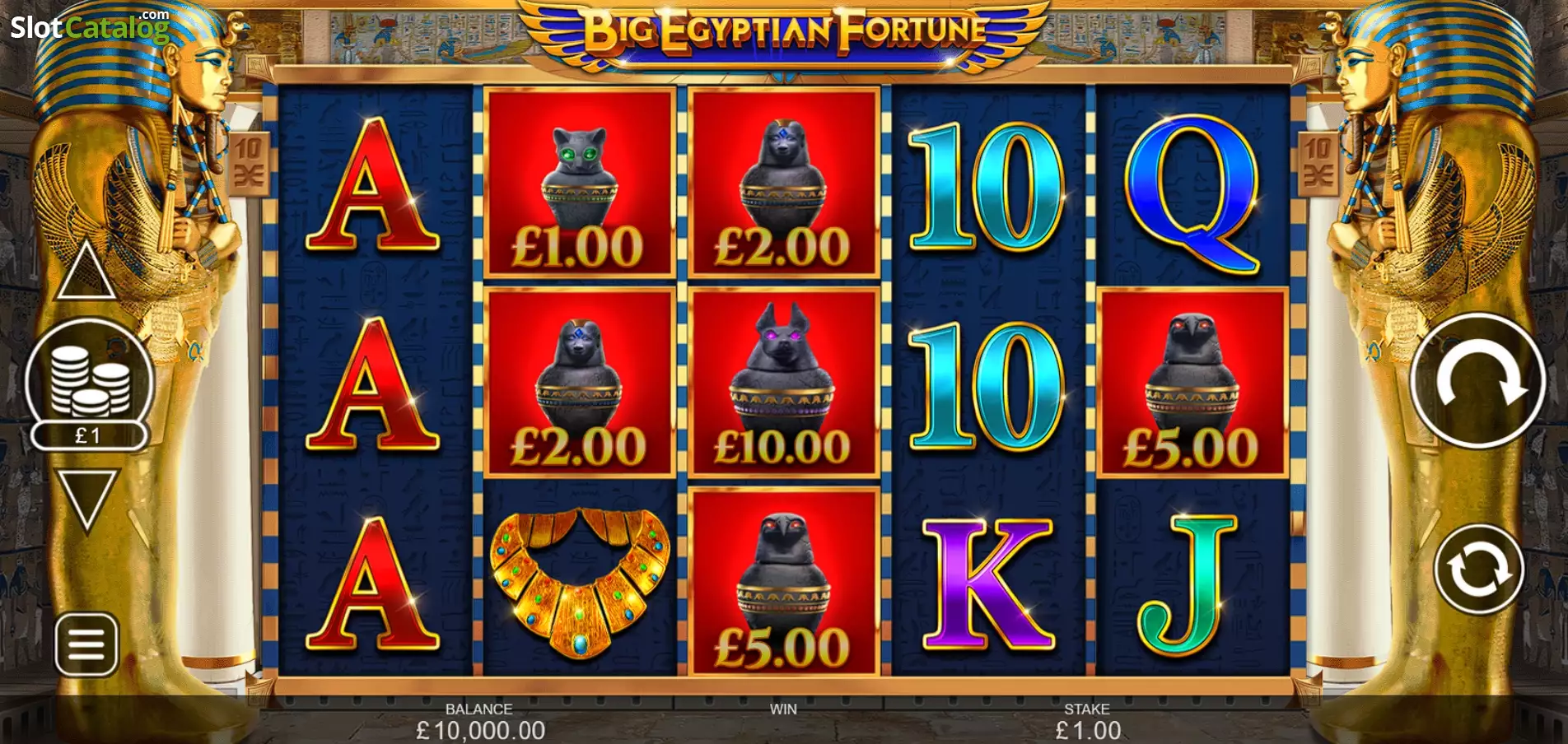Click the left 10 paylines indicator
This screenshot has height=744, width=1568.
[x=250, y=163]
